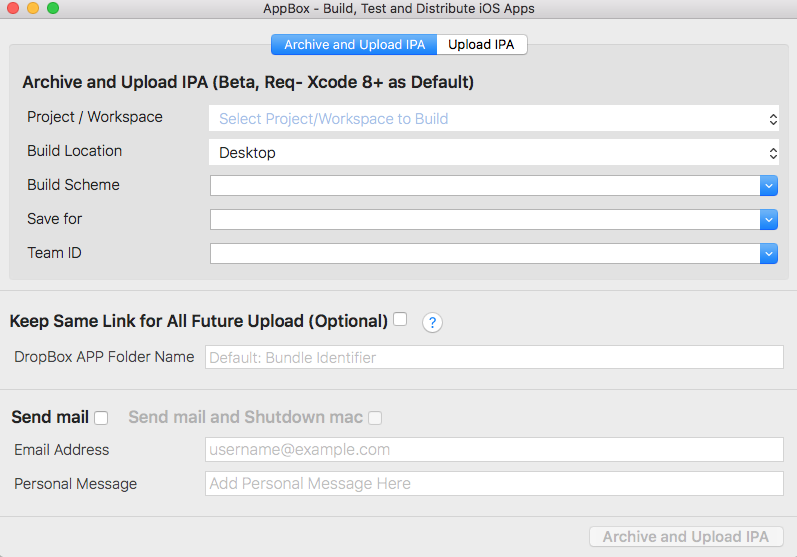Click the DropBox APP Folder Name field
The width and height of the screenshot is (797, 557).
pyautogui.click(x=494, y=357)
